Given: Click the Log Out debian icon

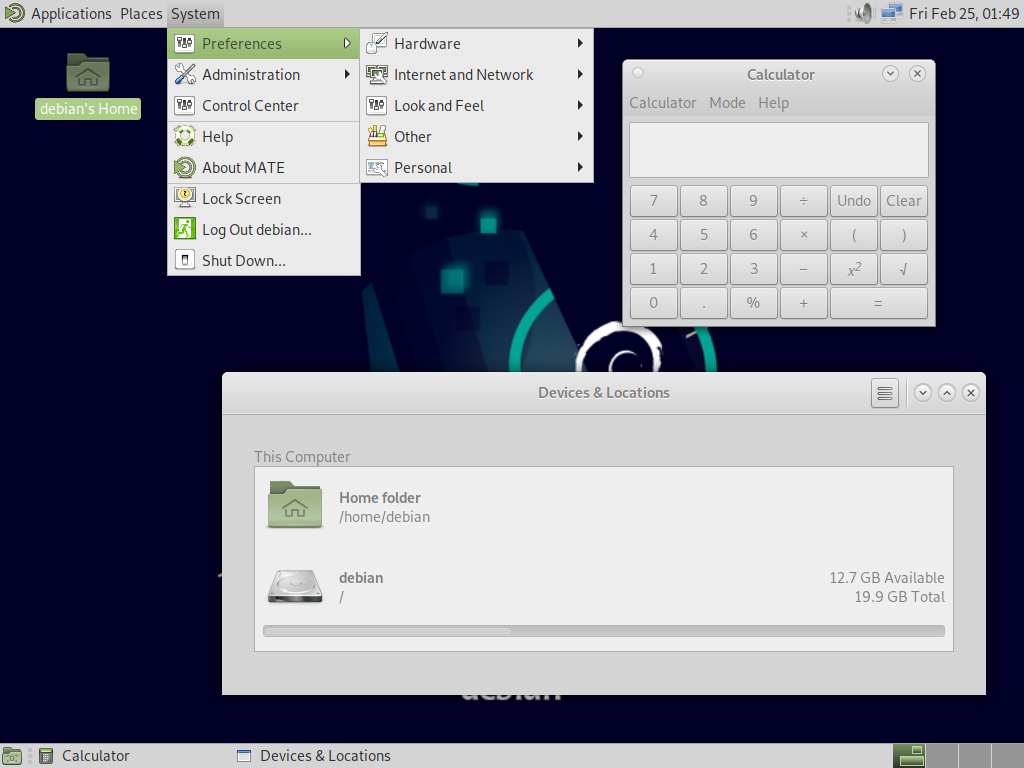Looking at the screenshot, I should pos(184,229).
